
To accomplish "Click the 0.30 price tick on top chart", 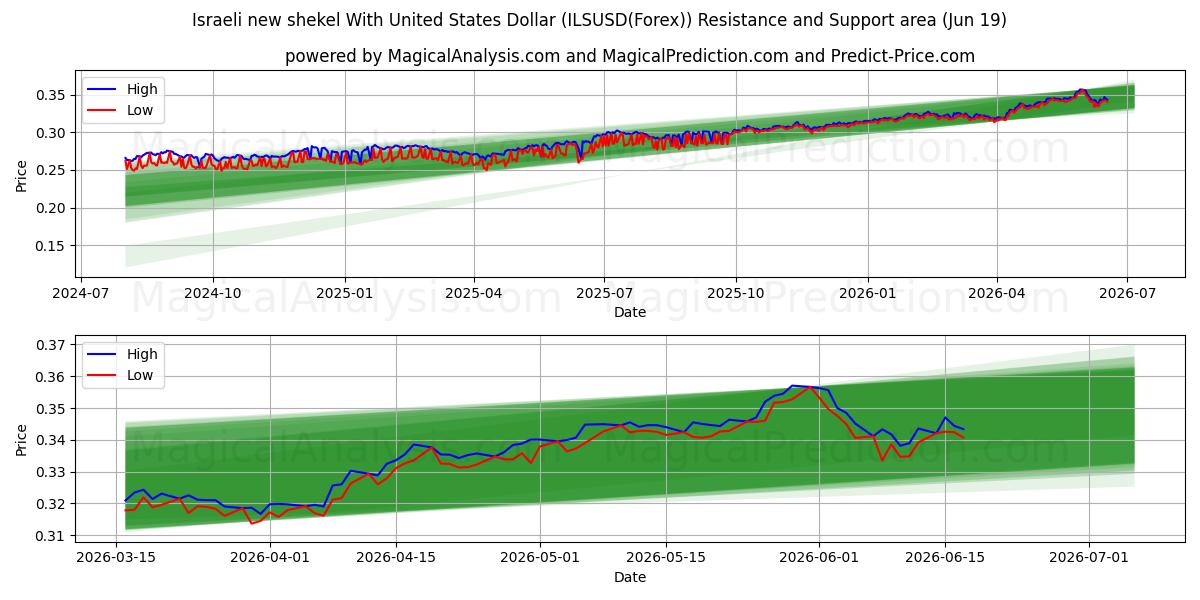I will pyautogui.click(x=53, y=133).
